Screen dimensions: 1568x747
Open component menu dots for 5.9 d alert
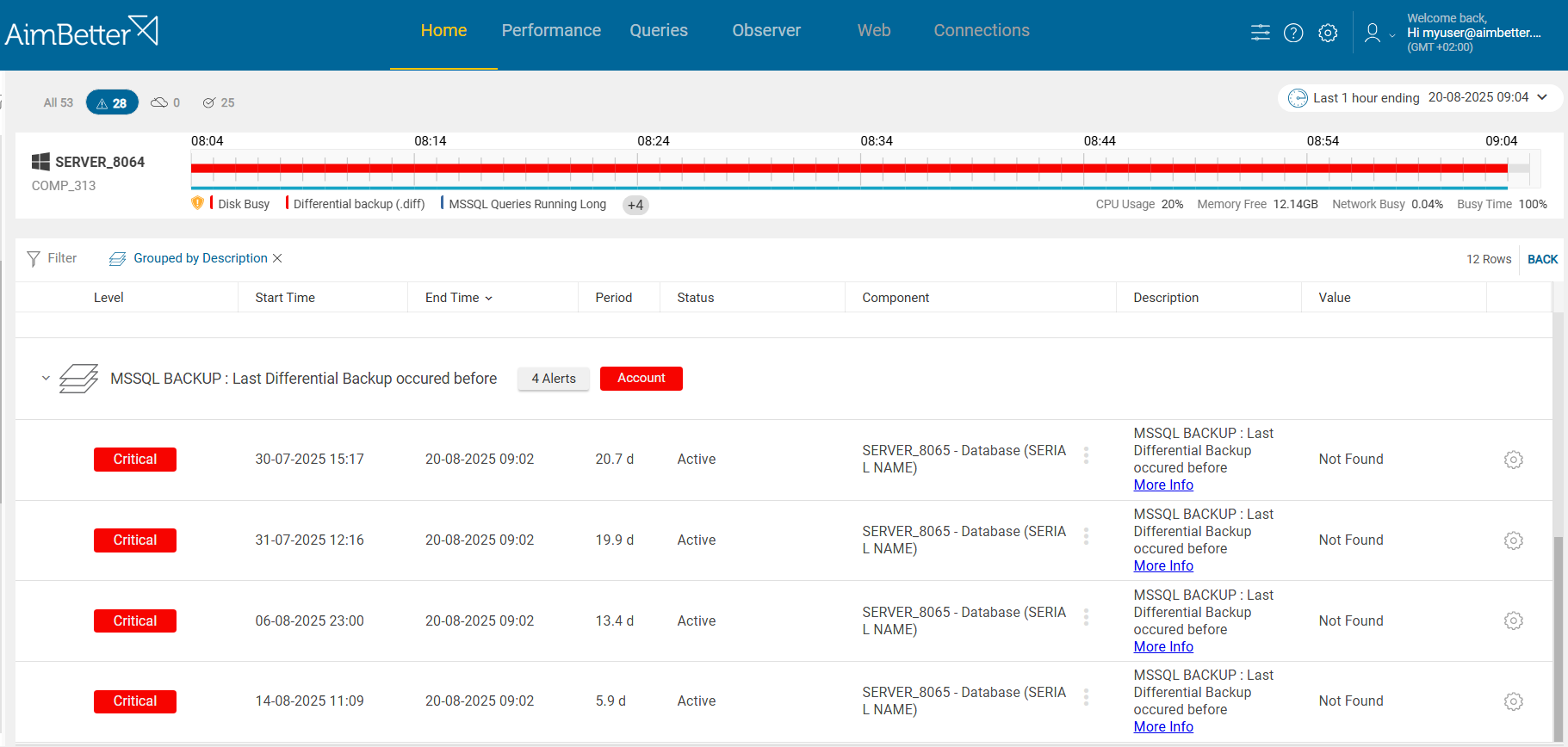coord(1086,697)
